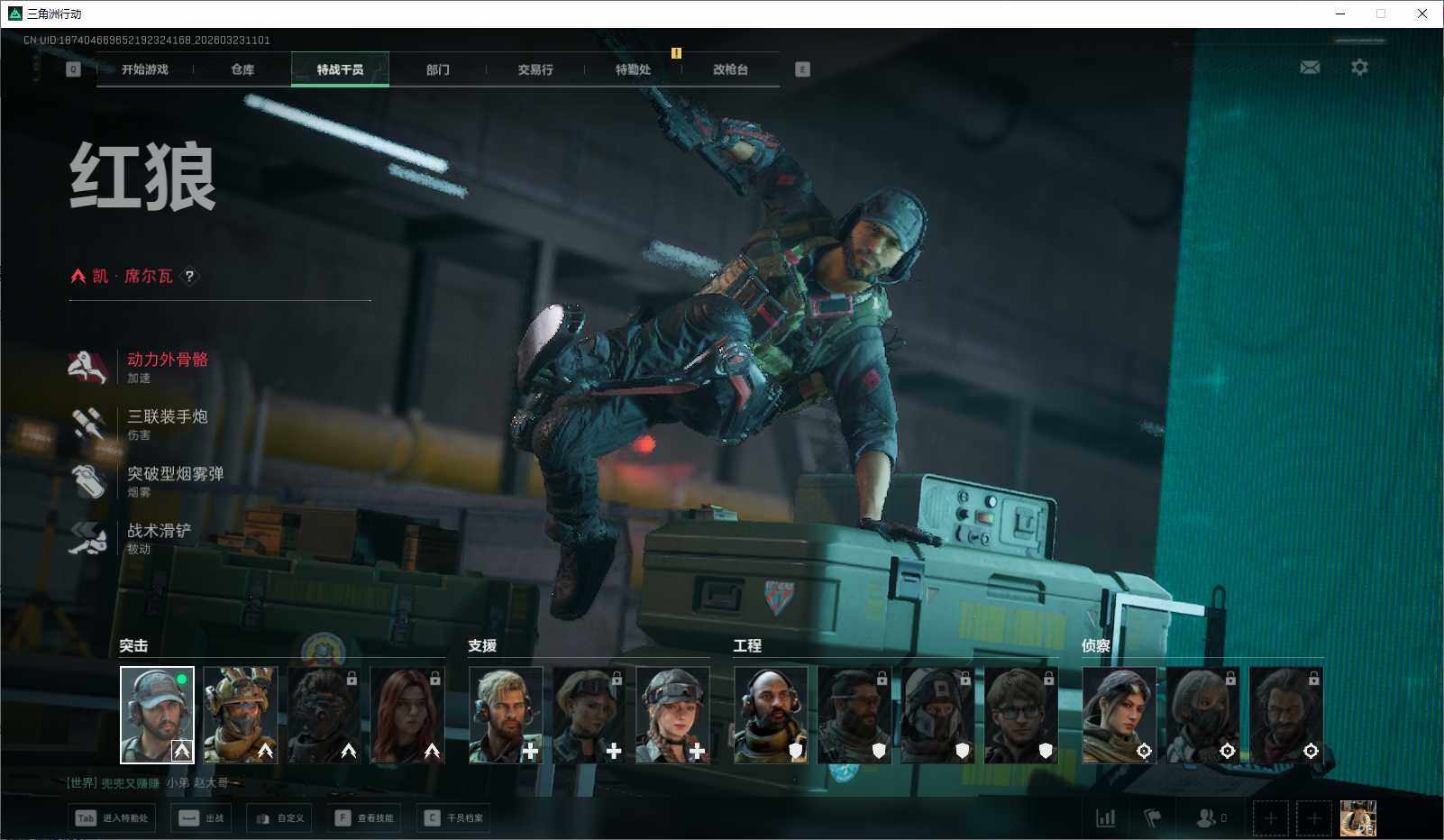The image size is (1444, 840).
Task: Open the settings gear icon
Action: coord(1359,68)
